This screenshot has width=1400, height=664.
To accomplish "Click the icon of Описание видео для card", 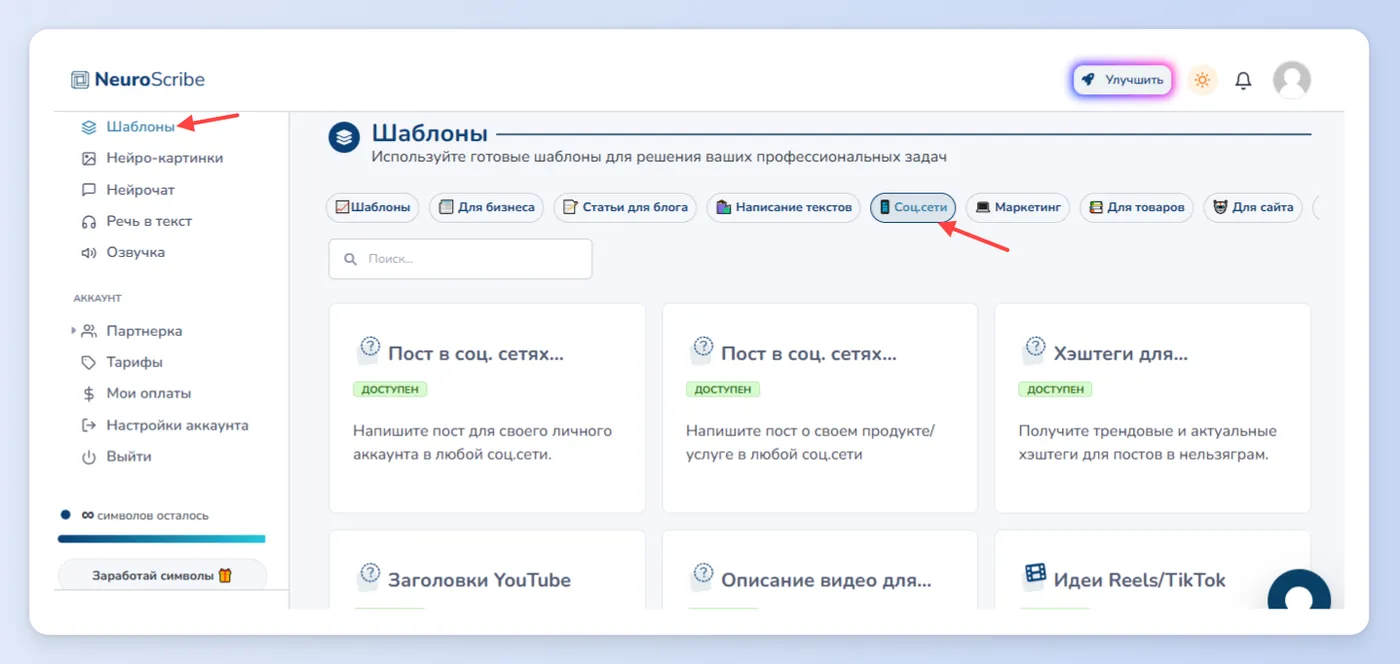I will pos(702,577).
